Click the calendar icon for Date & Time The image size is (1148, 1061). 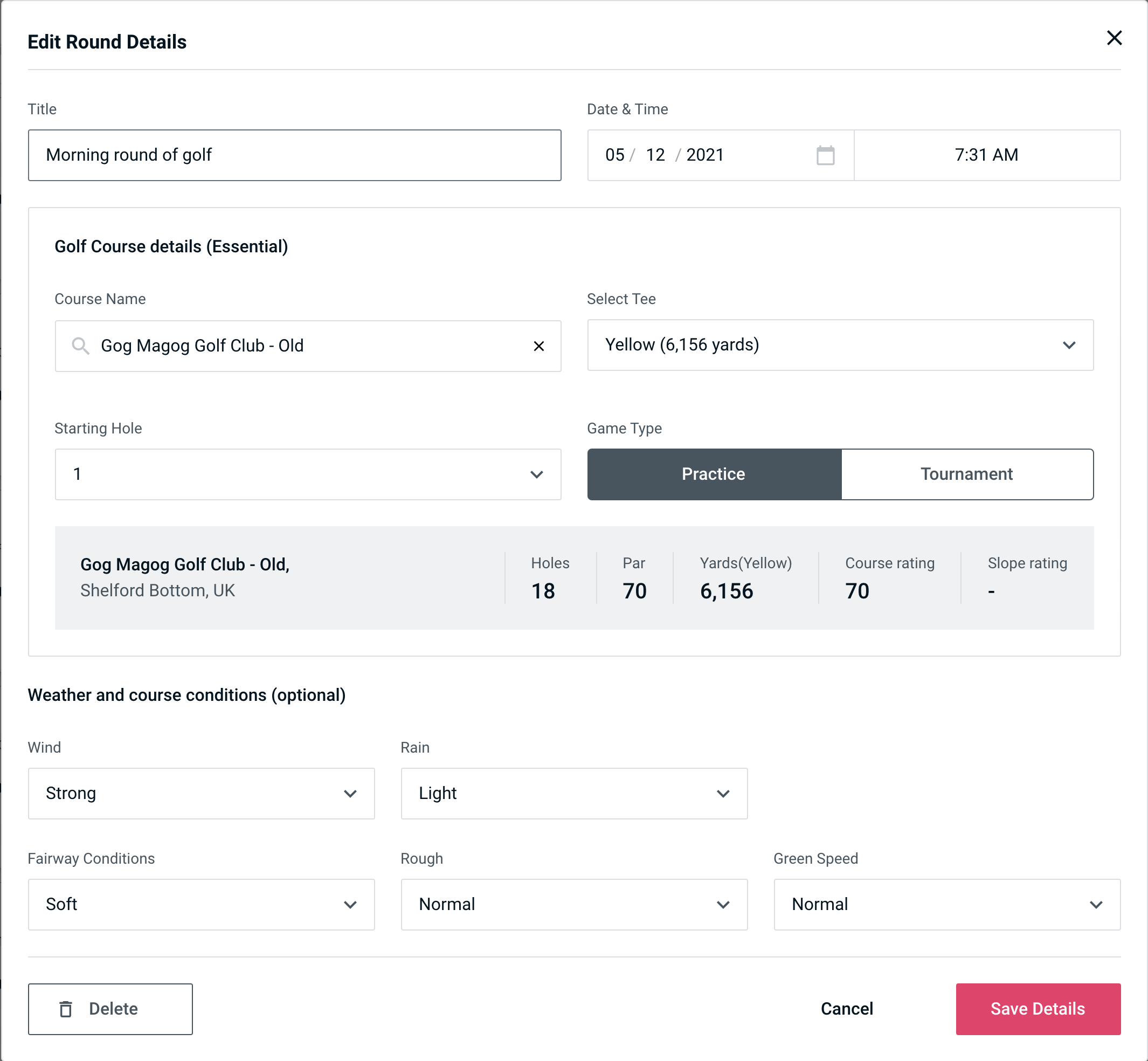pos(825,155)
